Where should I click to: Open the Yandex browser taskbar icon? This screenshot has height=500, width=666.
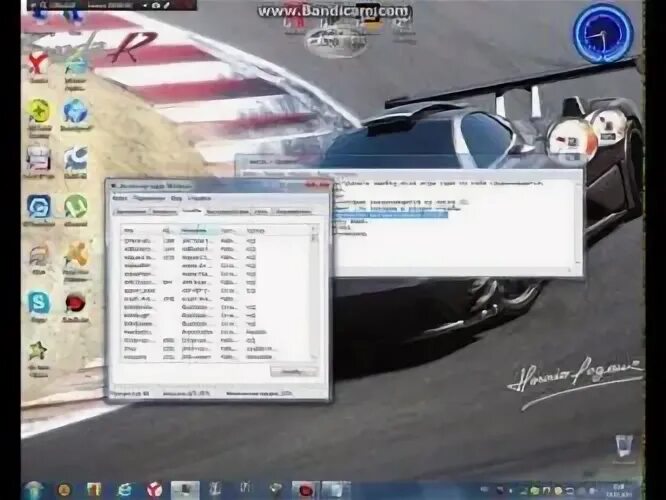(x=155, y=490)
